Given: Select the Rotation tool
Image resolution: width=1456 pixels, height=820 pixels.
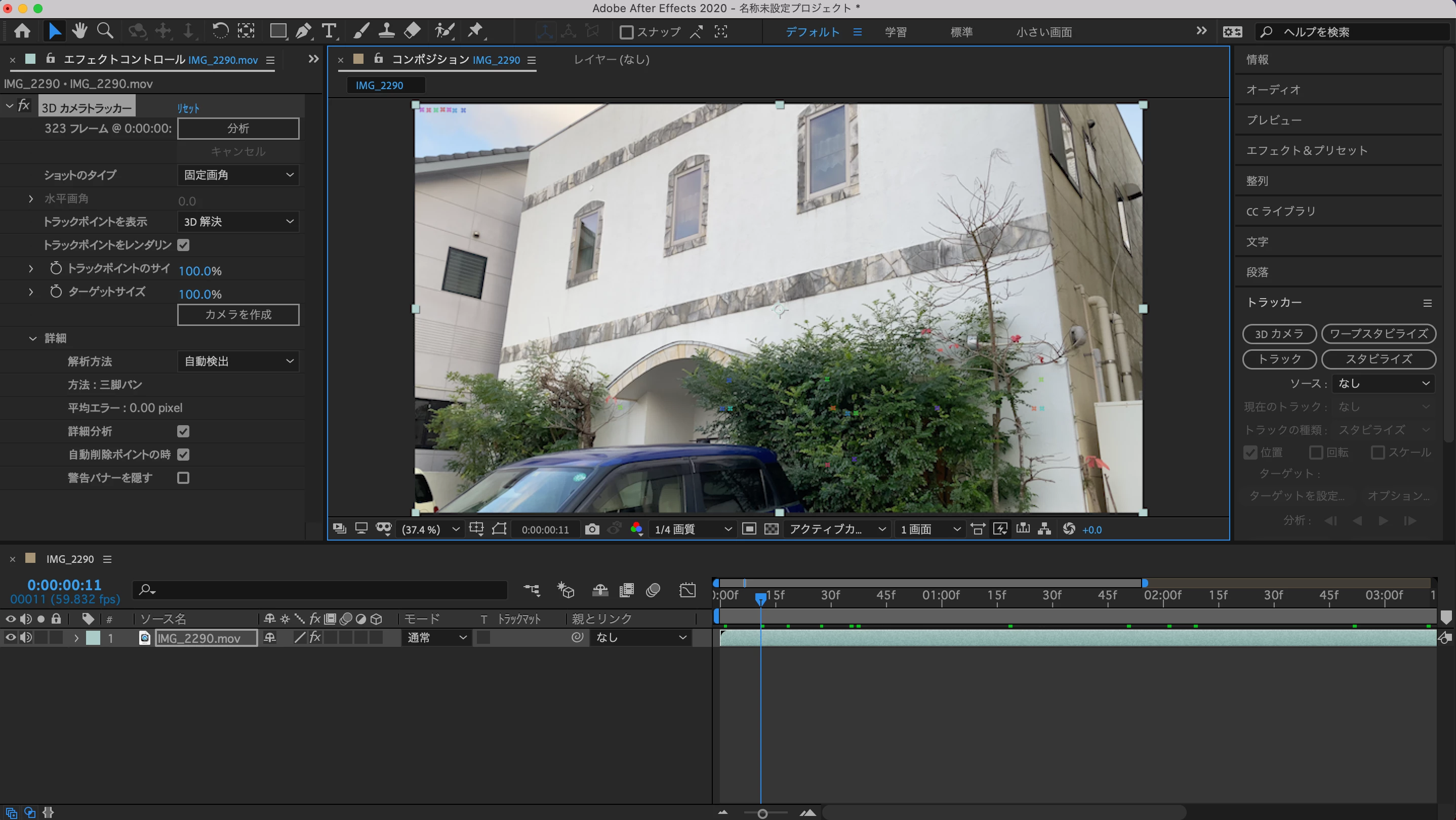Looking at the screenshot, I should pyautogui.click(x=220, y=30).
